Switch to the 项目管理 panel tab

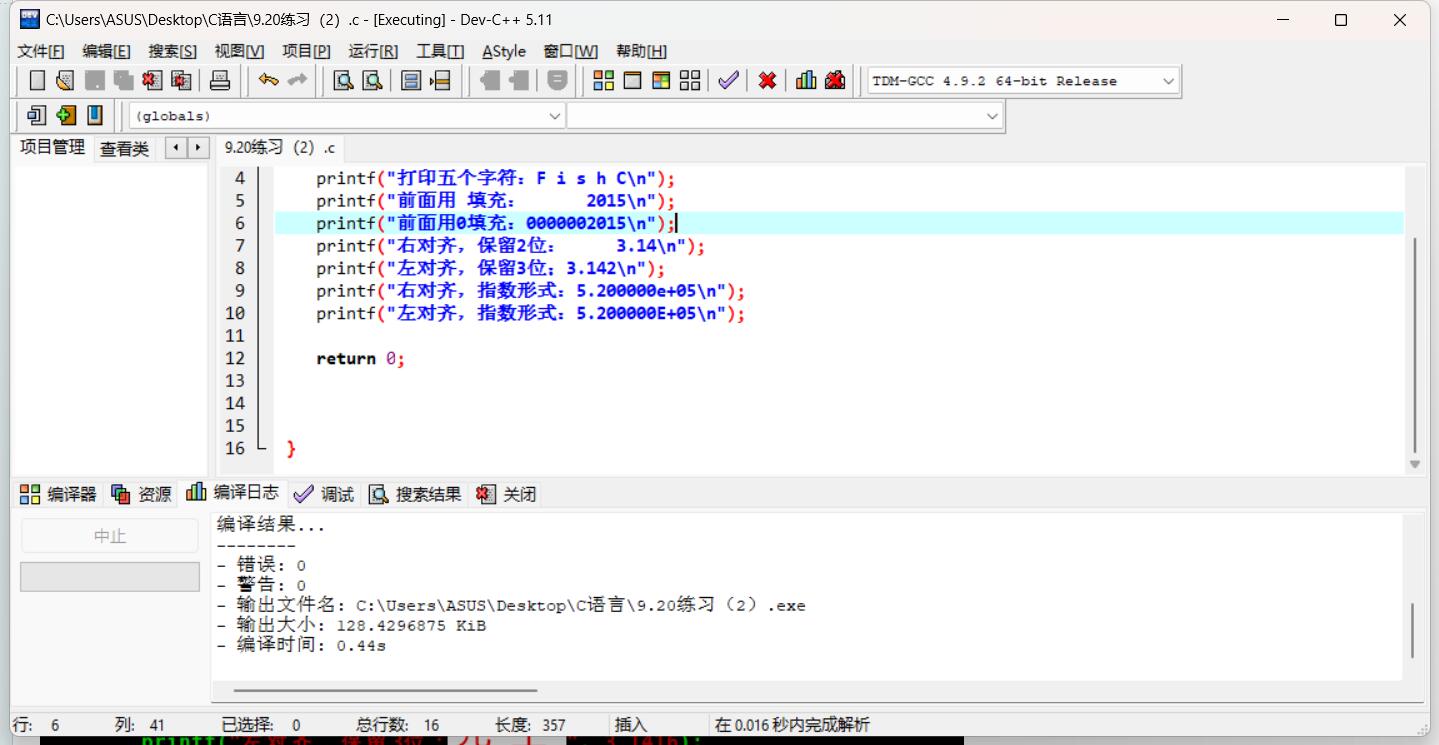click(x=53, y=147)
